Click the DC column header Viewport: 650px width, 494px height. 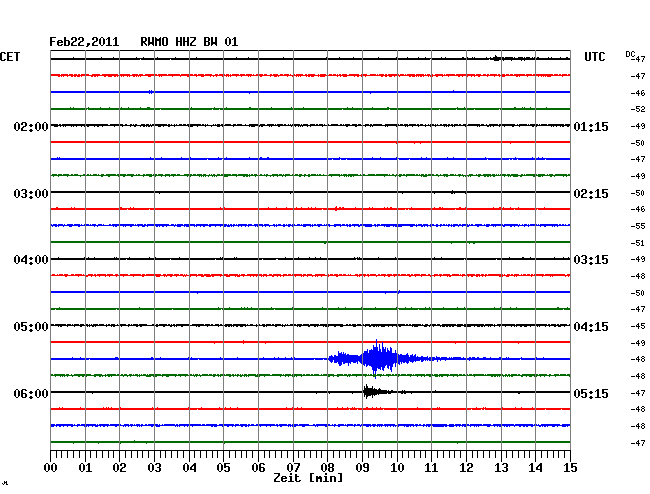point(630,54)
